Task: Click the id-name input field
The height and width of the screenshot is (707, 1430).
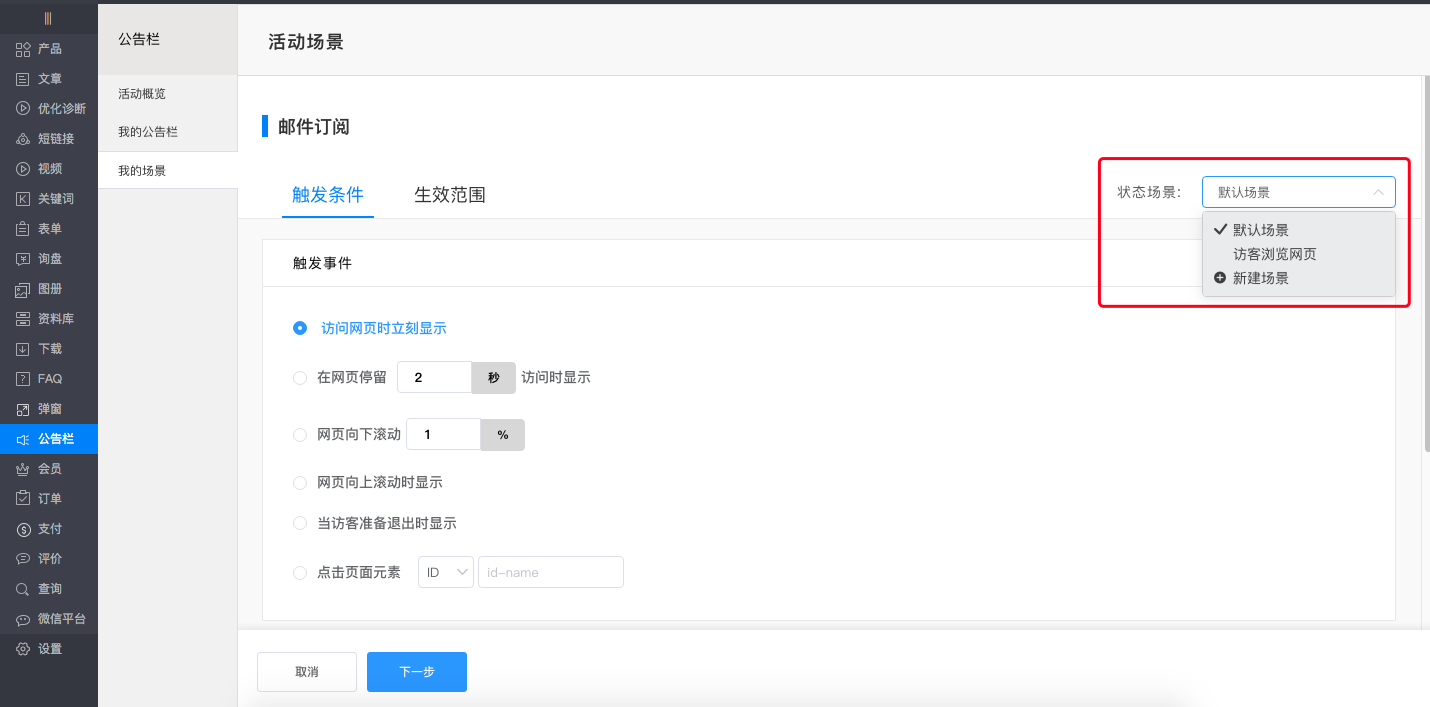Action: (550, 571)
